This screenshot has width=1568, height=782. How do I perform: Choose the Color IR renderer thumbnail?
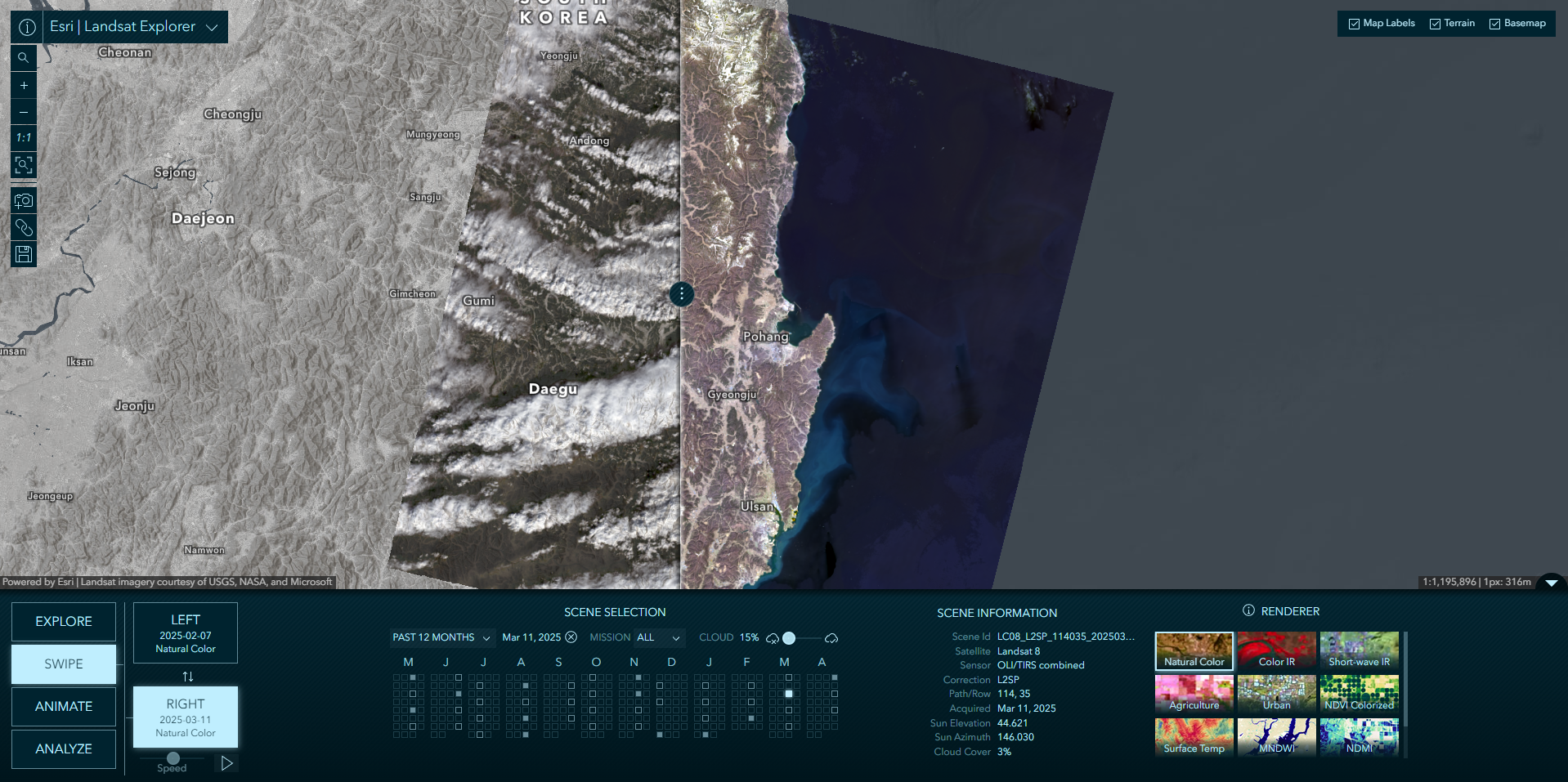(x=1276, y=651)
